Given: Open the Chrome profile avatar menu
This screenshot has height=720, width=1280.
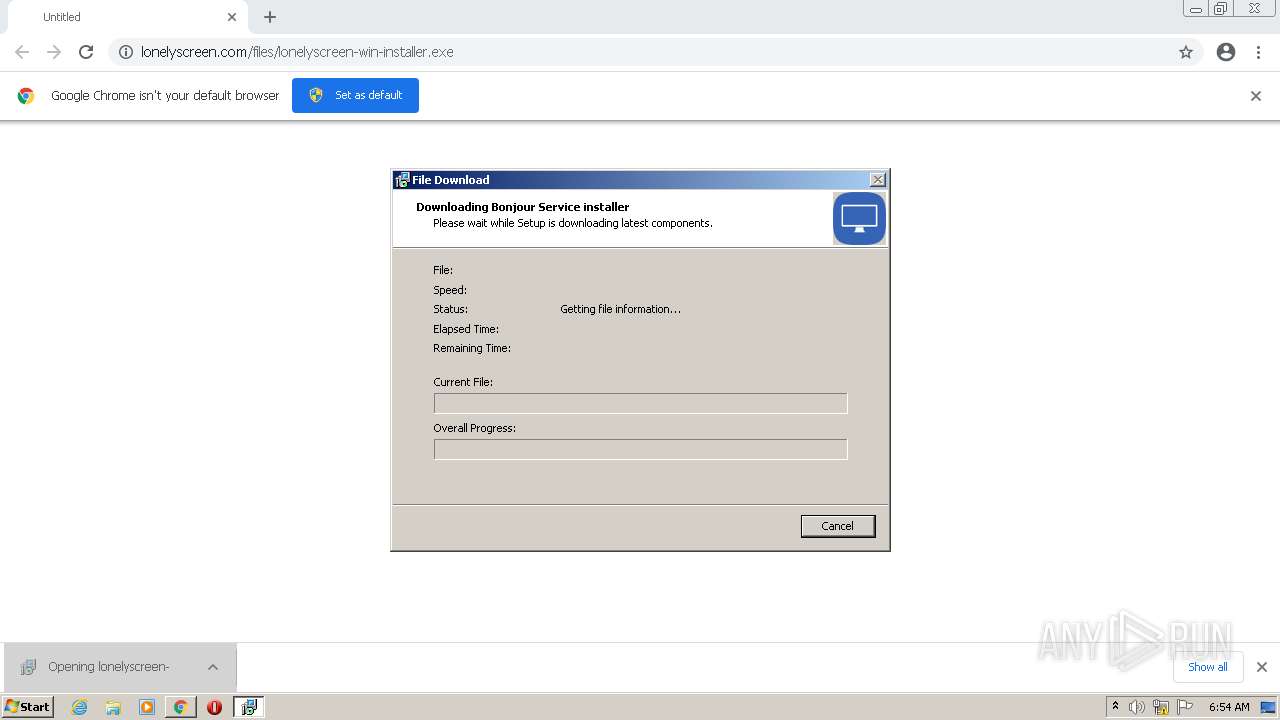Looking at the screenshot, I should click(x=1226, y=52).
